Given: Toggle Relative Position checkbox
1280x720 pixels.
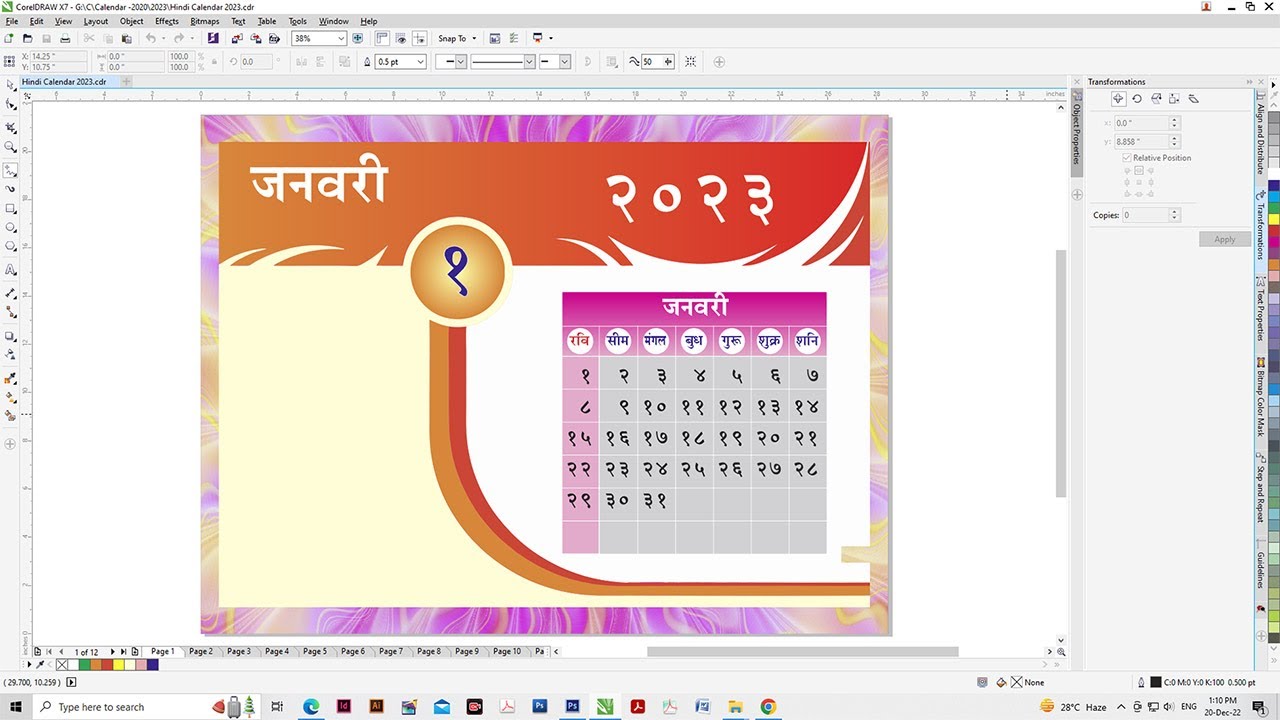Looking at the screenshot, I should click(x=1127, y=158).
